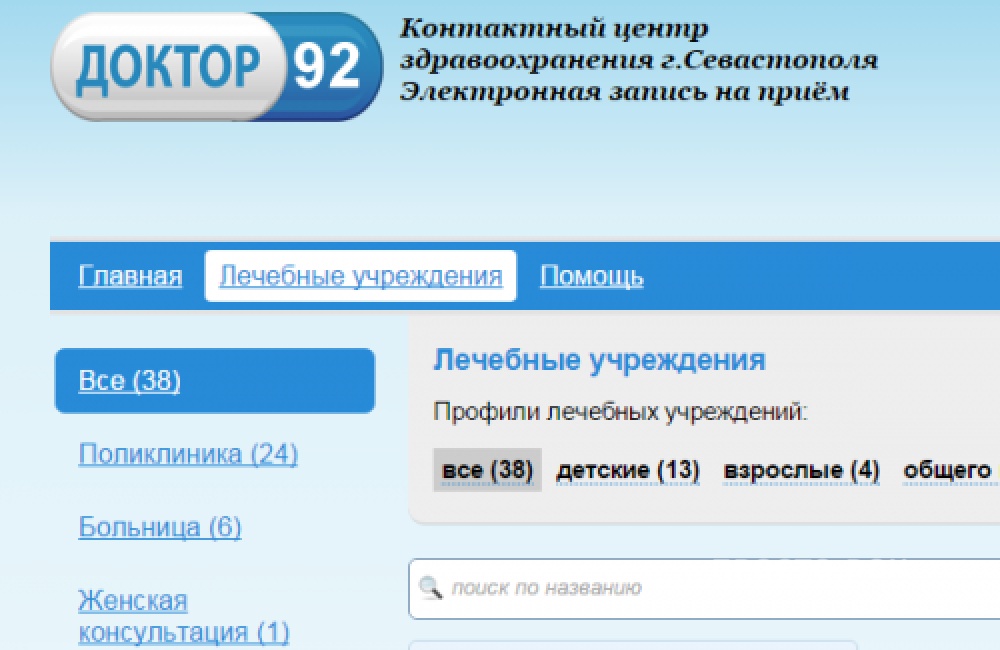This screenshot has width=1000, height=650.
Task: Open the Женская консультация (1) category
Action: click(183, 617)
